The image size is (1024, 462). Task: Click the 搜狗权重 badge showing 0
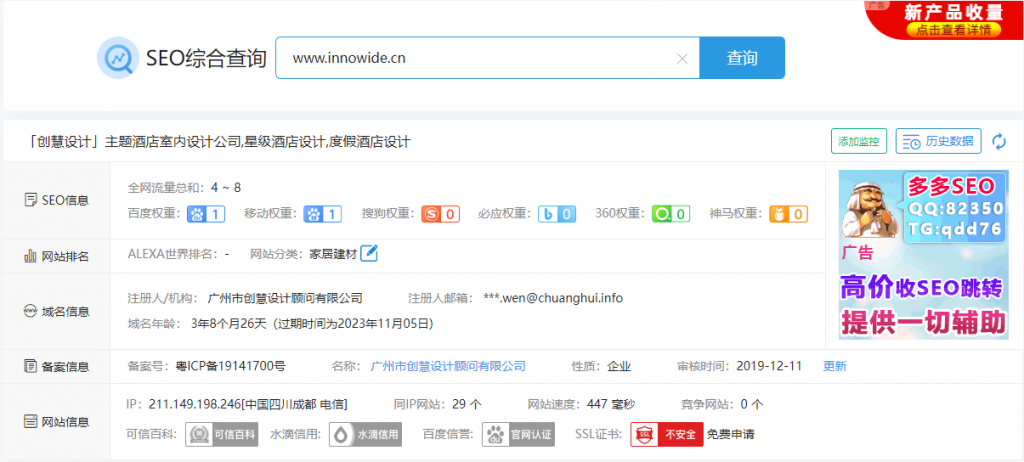(x=440, y=214)
